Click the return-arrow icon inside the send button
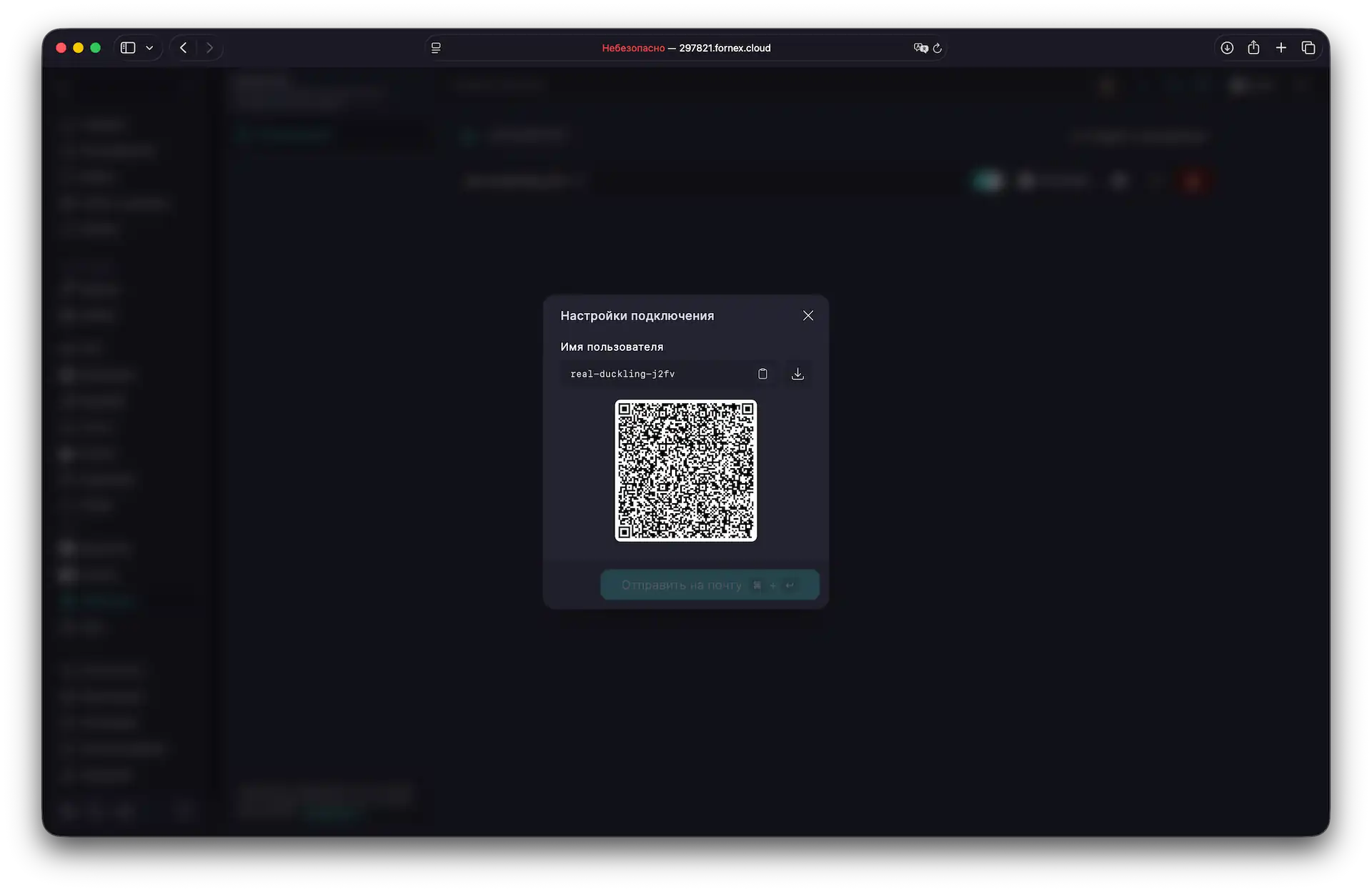 click(791, 585)
